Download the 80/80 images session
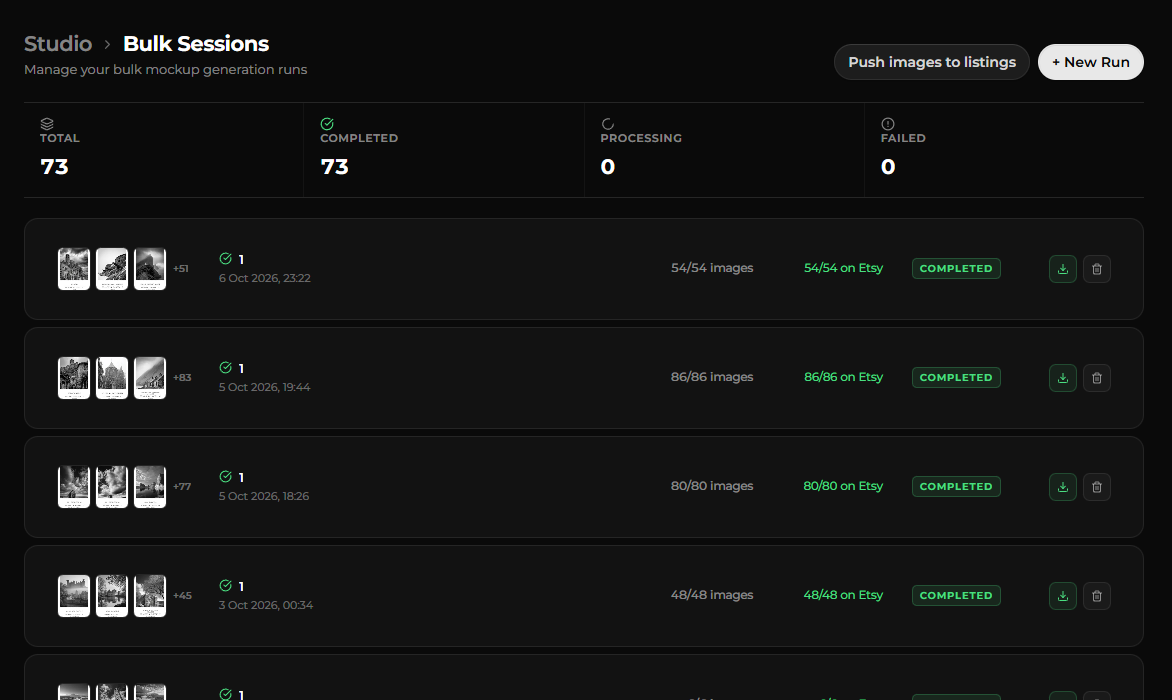Viewport: 1172px width, 700px height. pos(1062,487)
